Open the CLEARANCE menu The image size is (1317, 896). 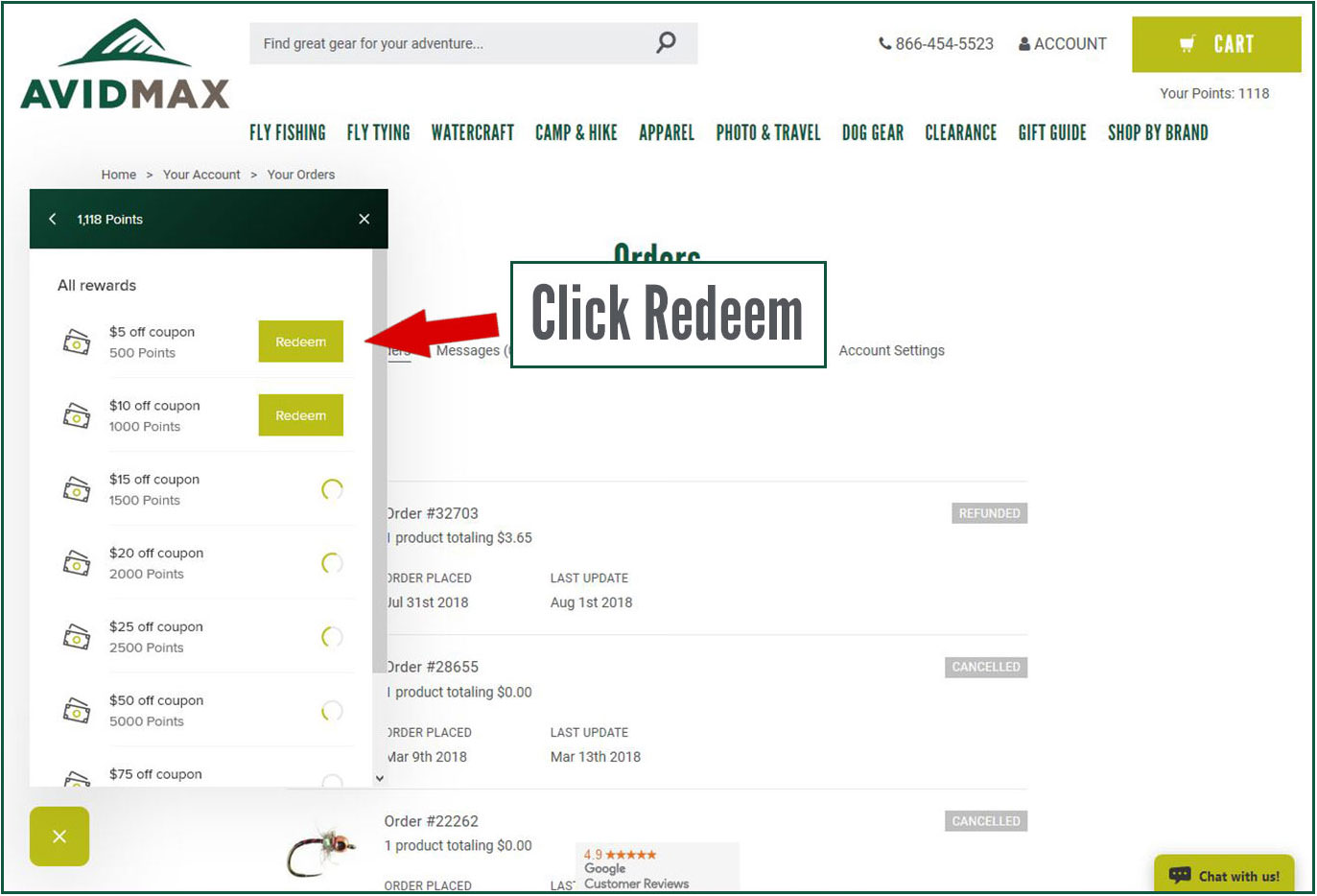960,132
